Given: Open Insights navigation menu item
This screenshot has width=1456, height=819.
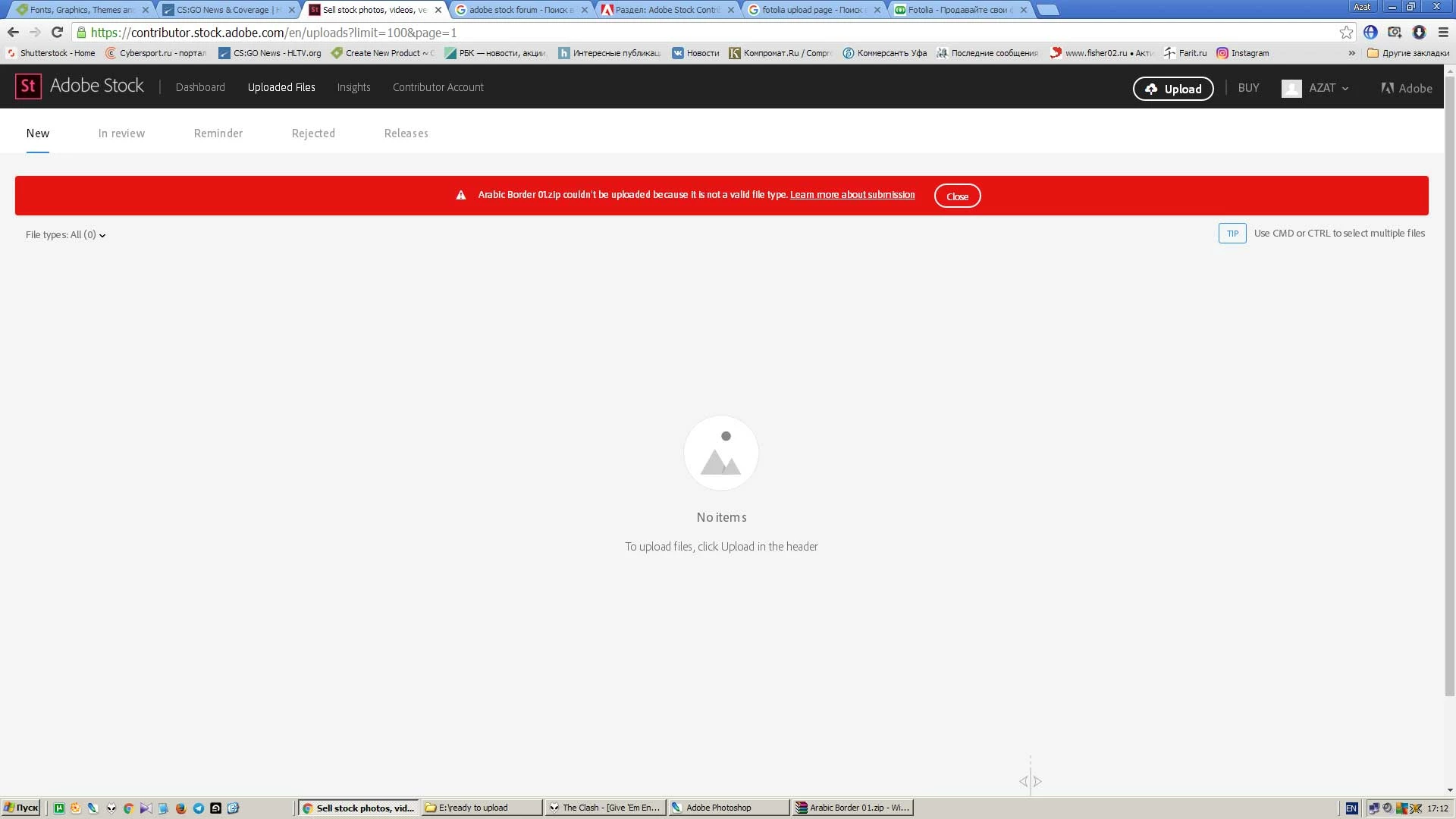Looking at the screenshot, I should coord(353,87).
